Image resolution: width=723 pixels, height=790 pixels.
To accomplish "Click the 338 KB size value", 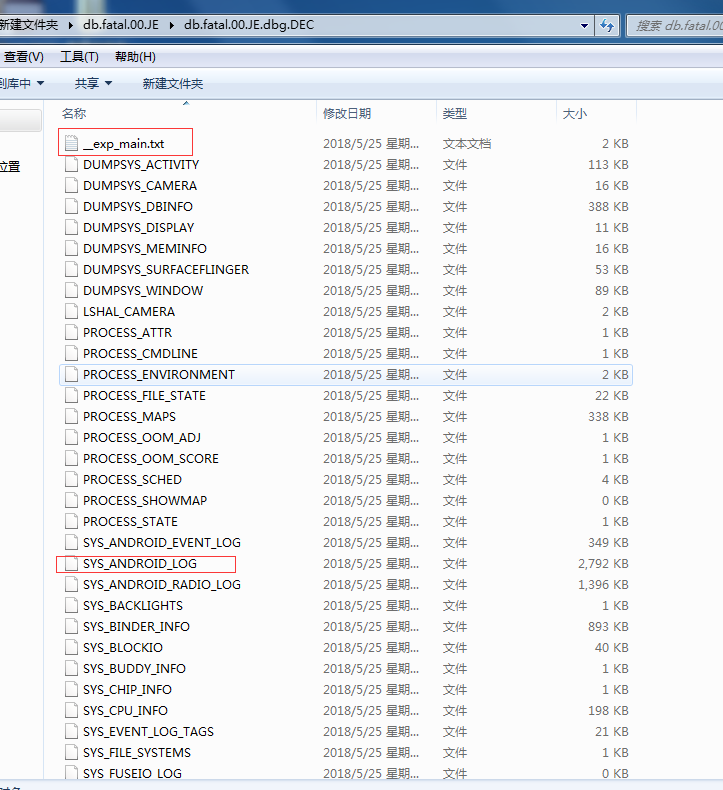I will pos(608,417).
